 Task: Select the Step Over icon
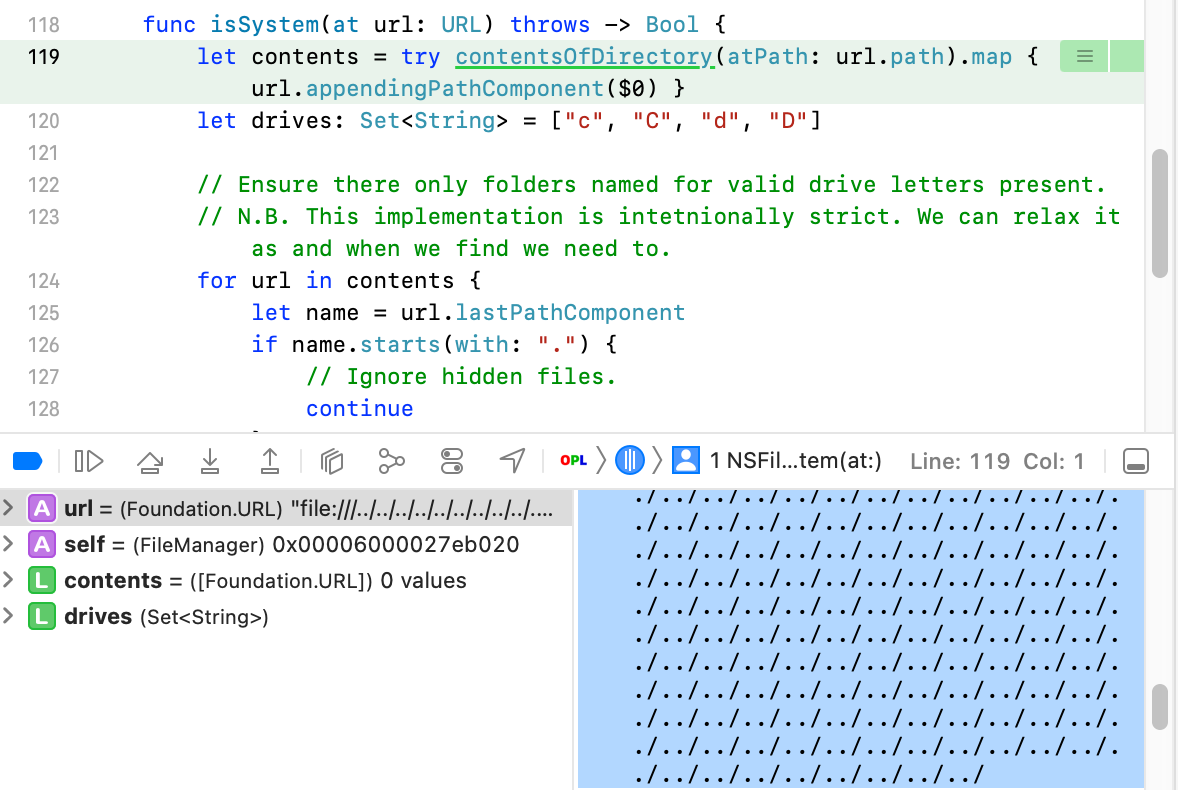pyautogui.click(x=150, y=460)
